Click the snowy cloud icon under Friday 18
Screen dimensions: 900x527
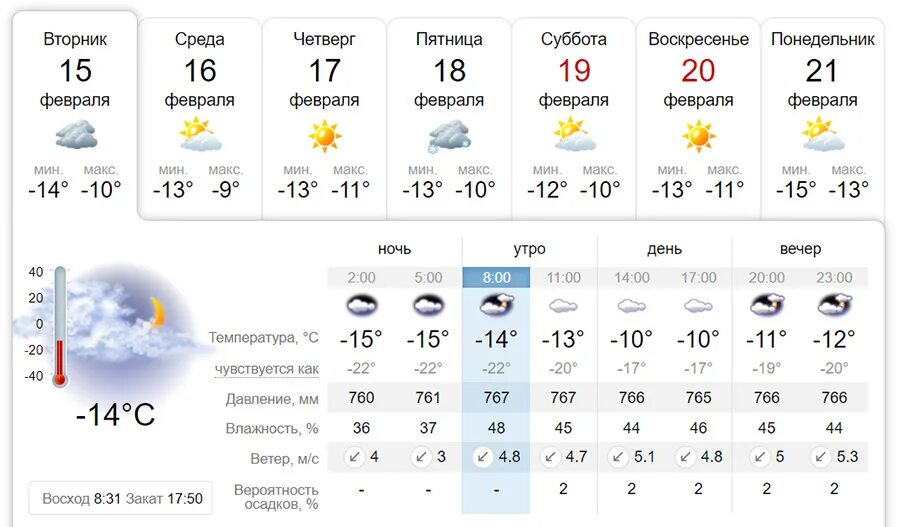coord(449,136)
